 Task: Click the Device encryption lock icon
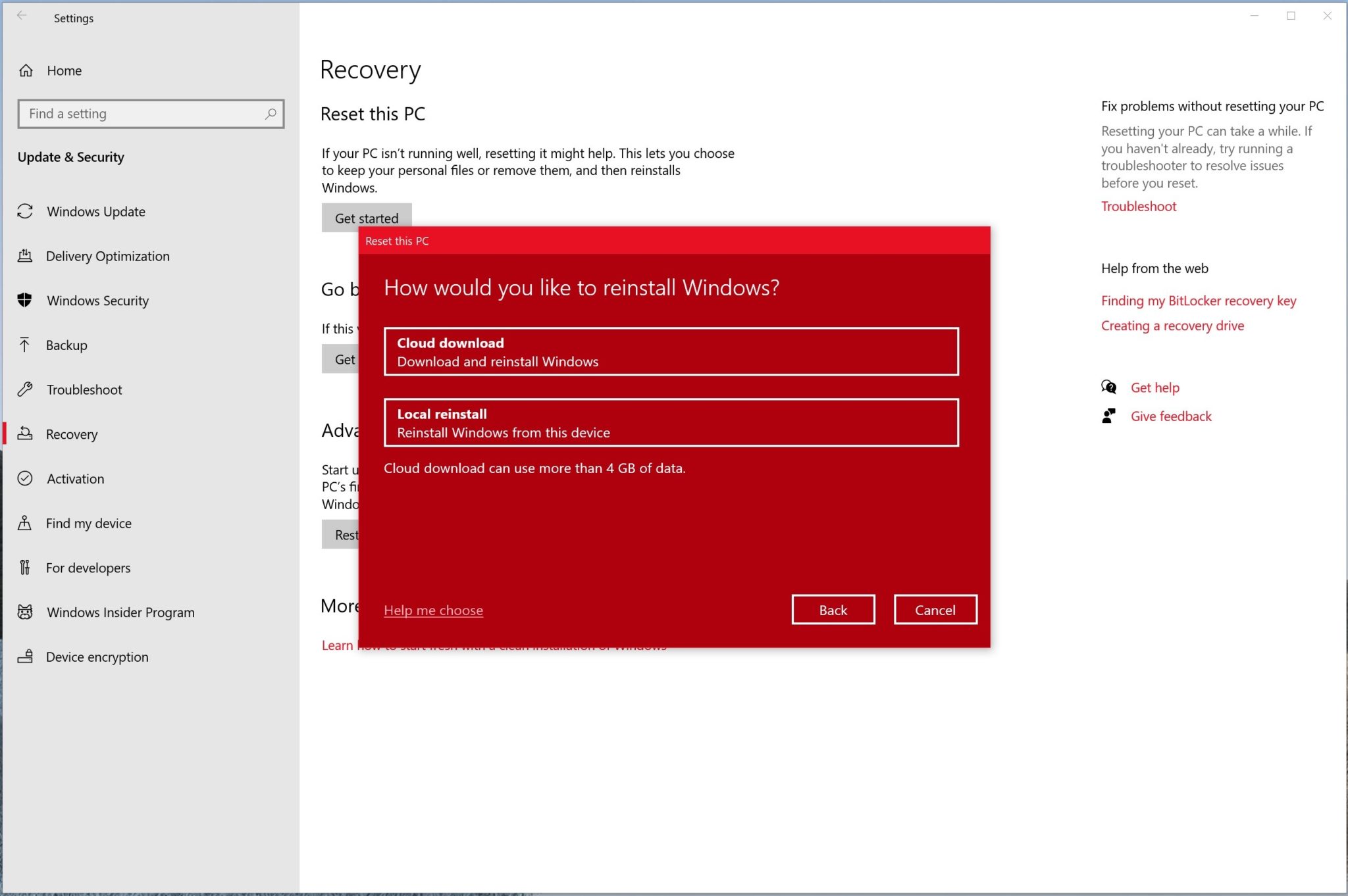click(25, 657)
